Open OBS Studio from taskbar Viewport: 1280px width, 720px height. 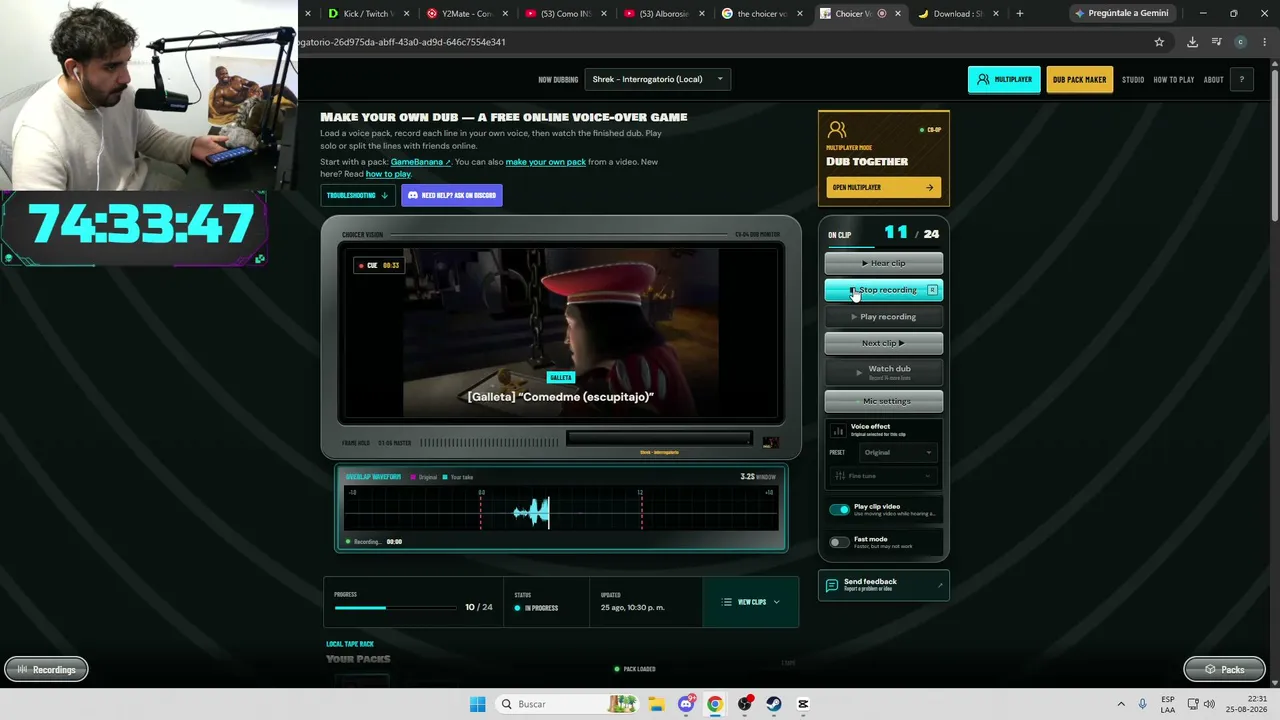click(x=745, y=704)
